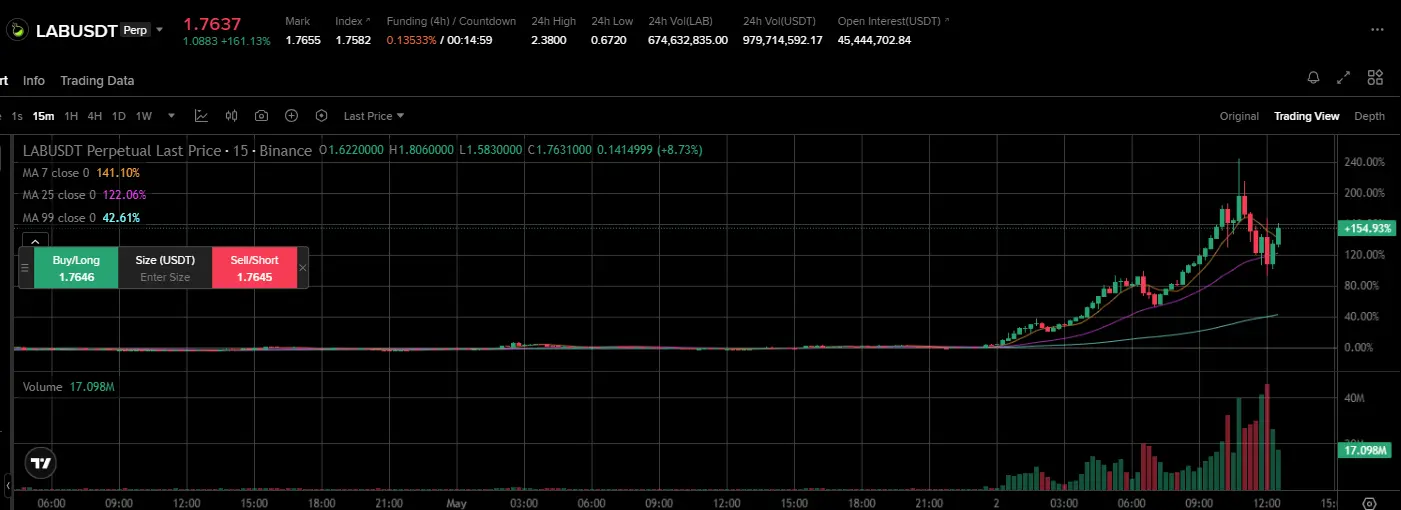Switch to Depth chart view
Image resolution: width=1401 pixels, height=510 pixels.
click(1370, 116)
